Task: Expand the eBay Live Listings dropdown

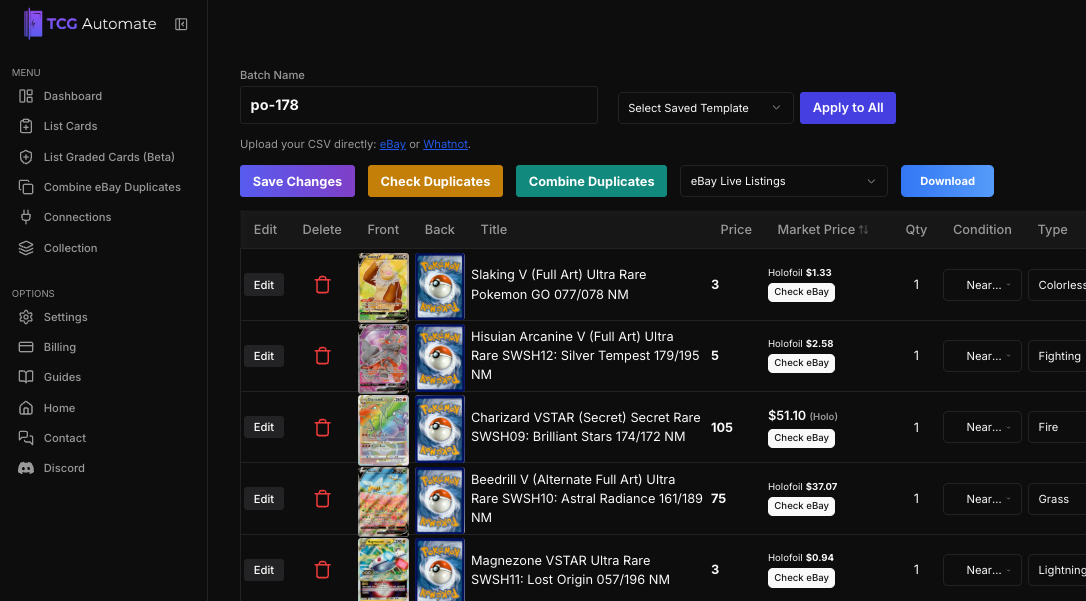Action: click(x=783, y=181)
